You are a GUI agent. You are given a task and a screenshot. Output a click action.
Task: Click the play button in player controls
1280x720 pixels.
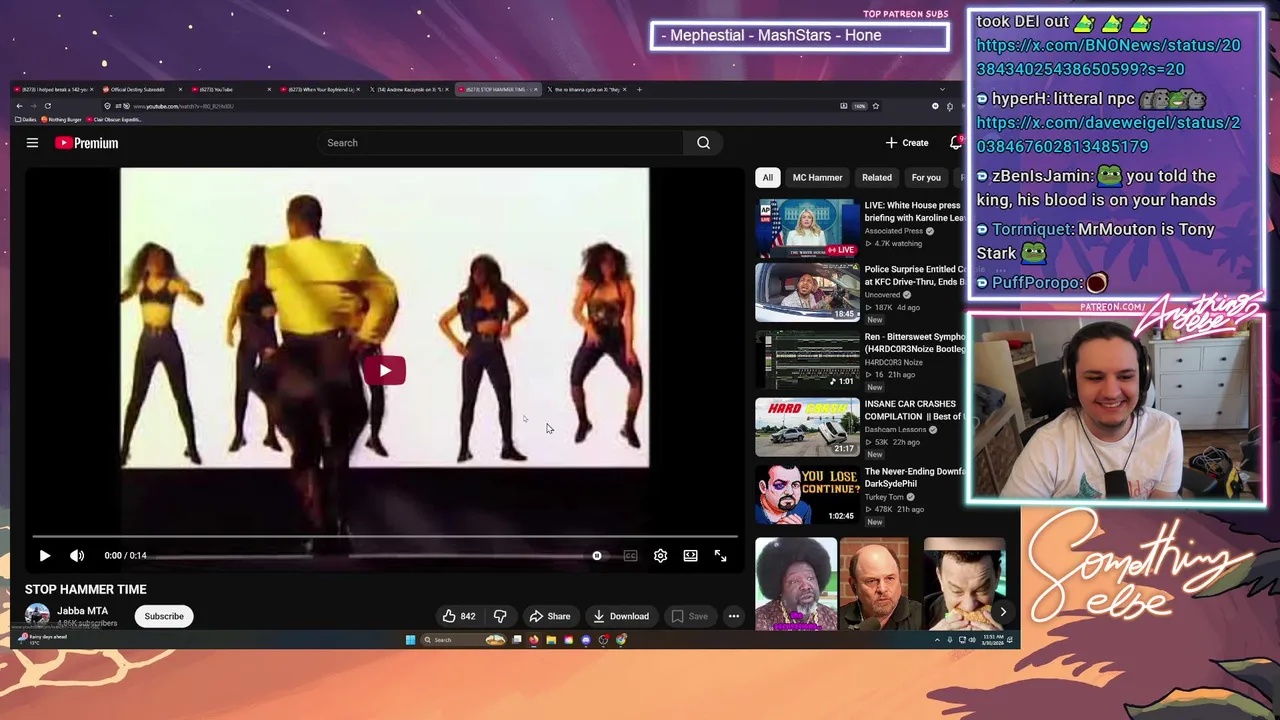[44, 555]
